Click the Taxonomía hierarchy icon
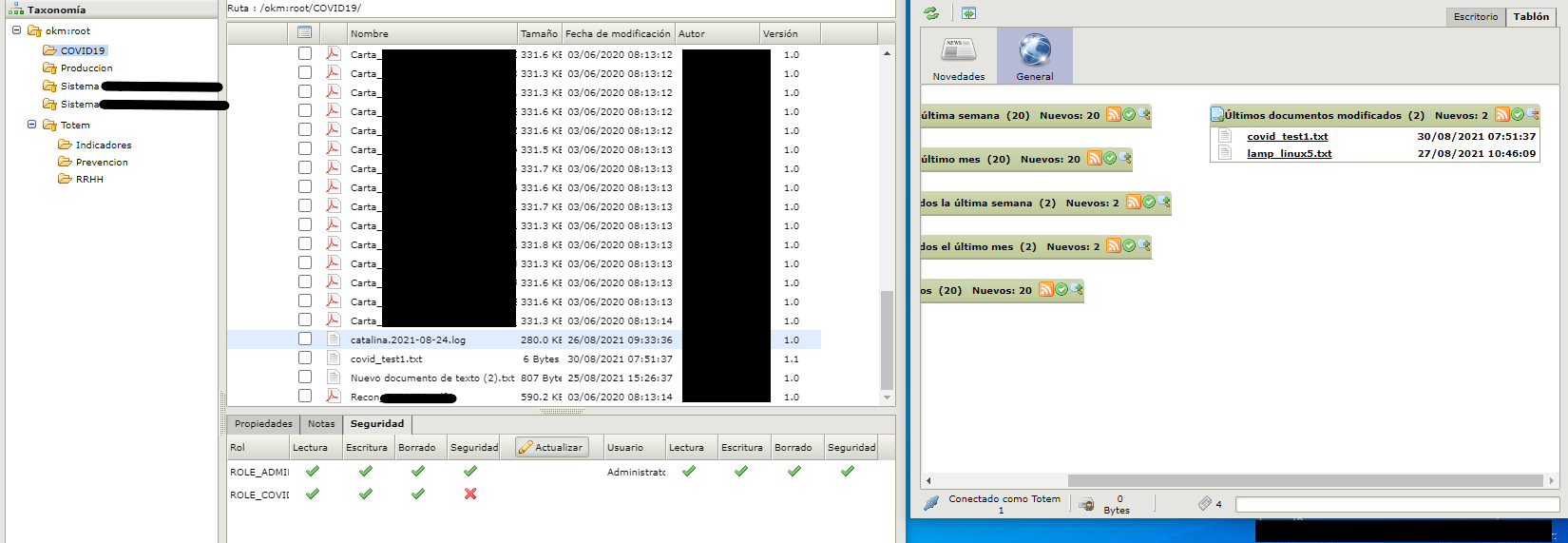The image size is (1568, 543). pyautogui.click(x=15, y=10)
